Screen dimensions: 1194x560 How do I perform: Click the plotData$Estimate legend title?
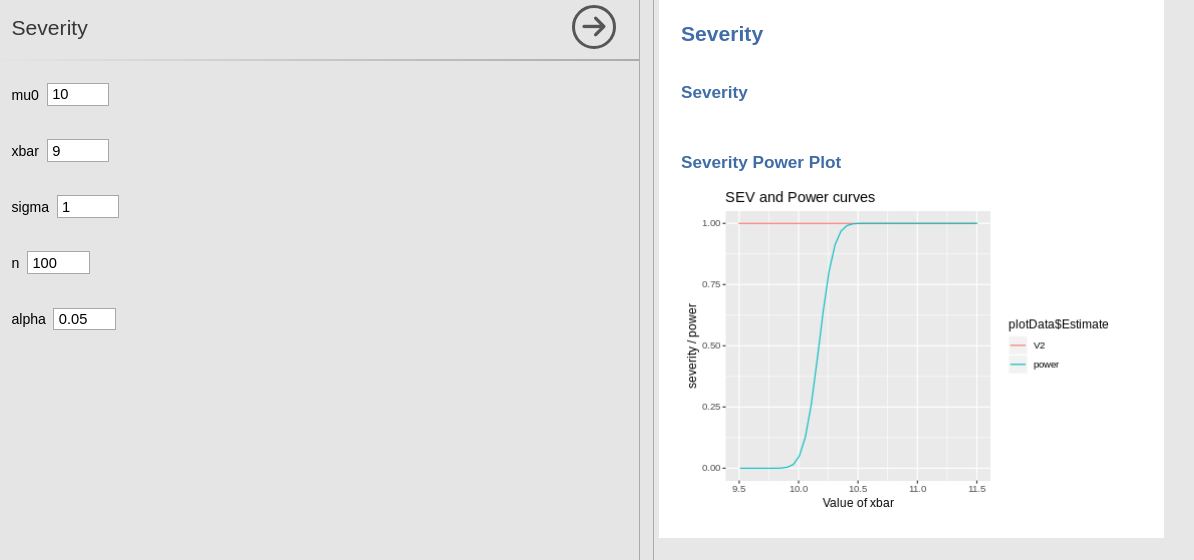(1058, 324)
